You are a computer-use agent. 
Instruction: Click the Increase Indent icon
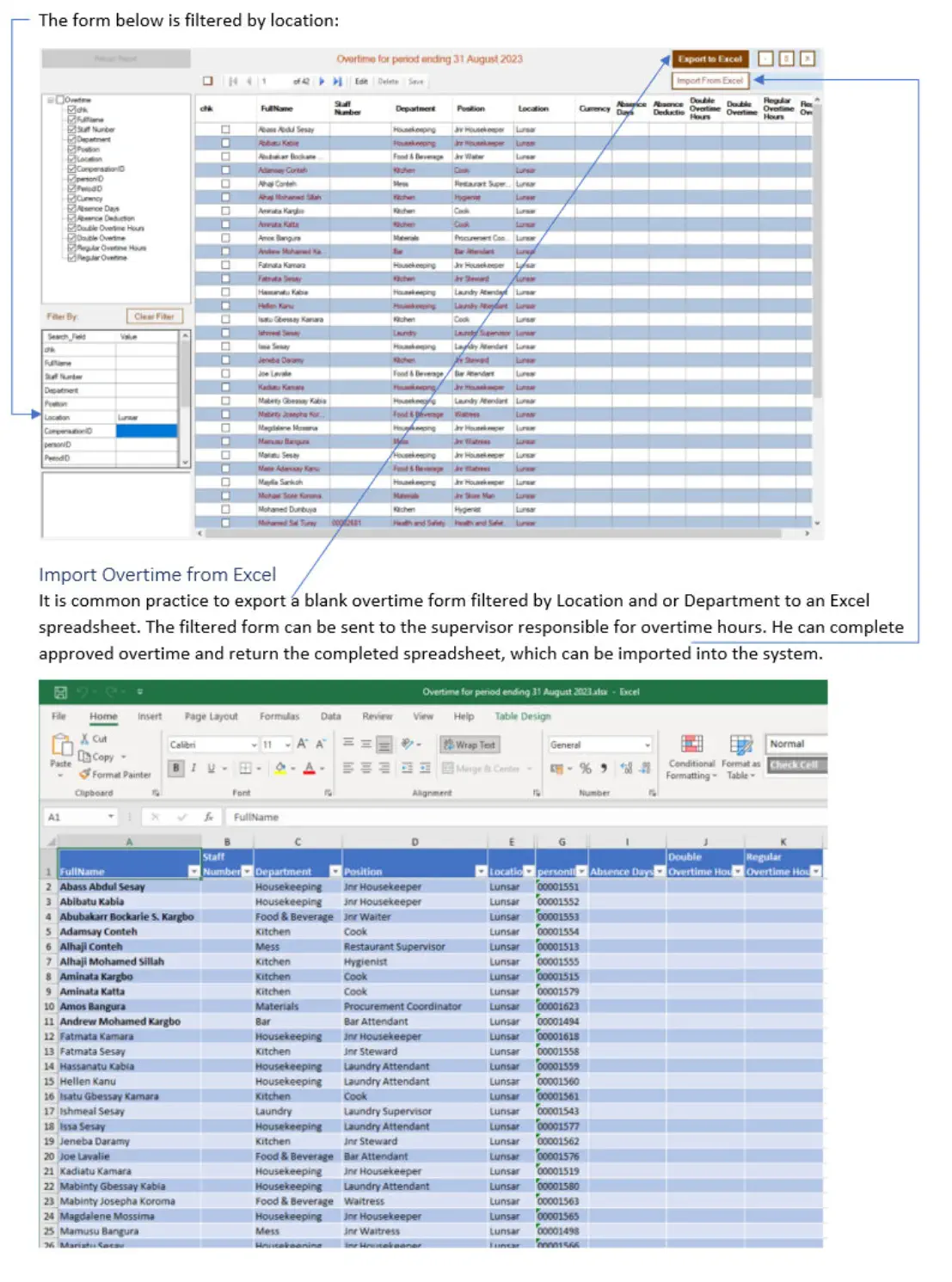[426, 768]
